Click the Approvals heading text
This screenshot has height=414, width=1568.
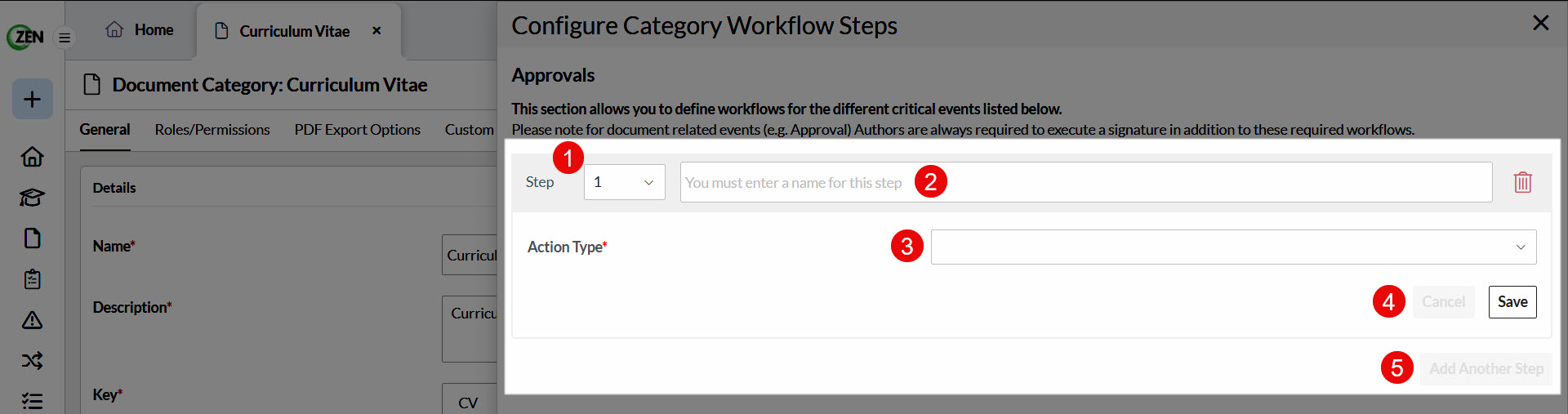553,75
